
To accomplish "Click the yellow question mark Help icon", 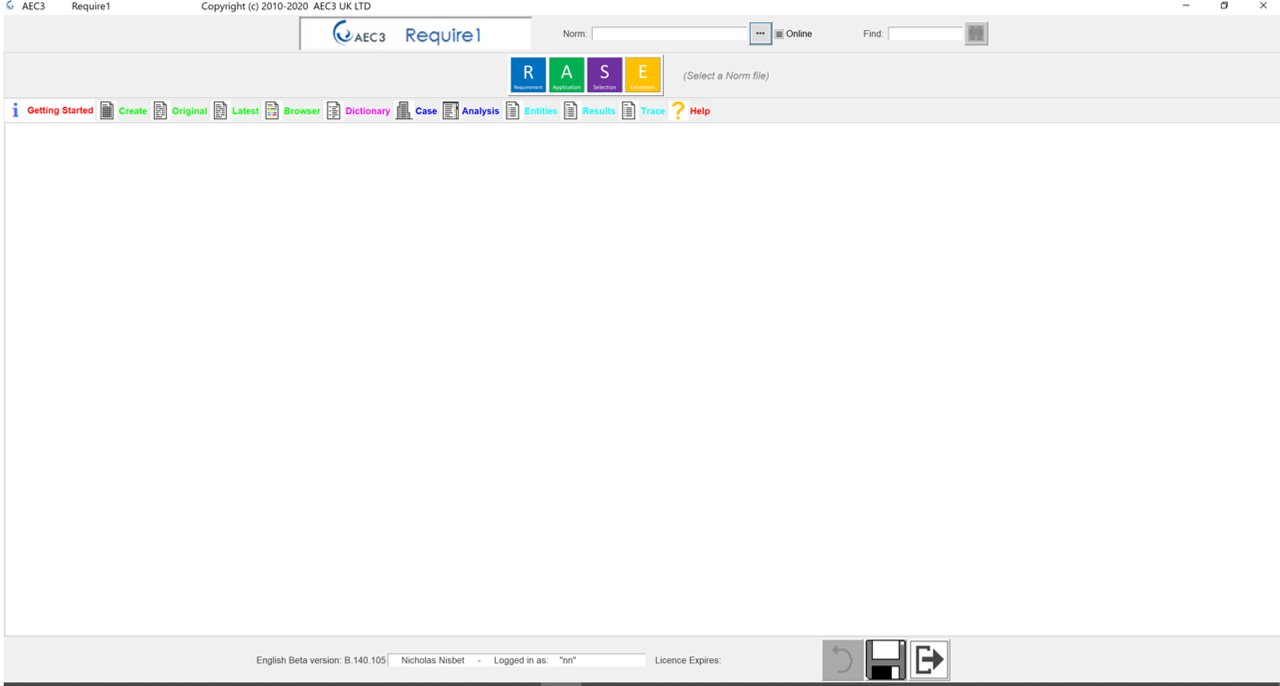I will (x=678, y=111).
